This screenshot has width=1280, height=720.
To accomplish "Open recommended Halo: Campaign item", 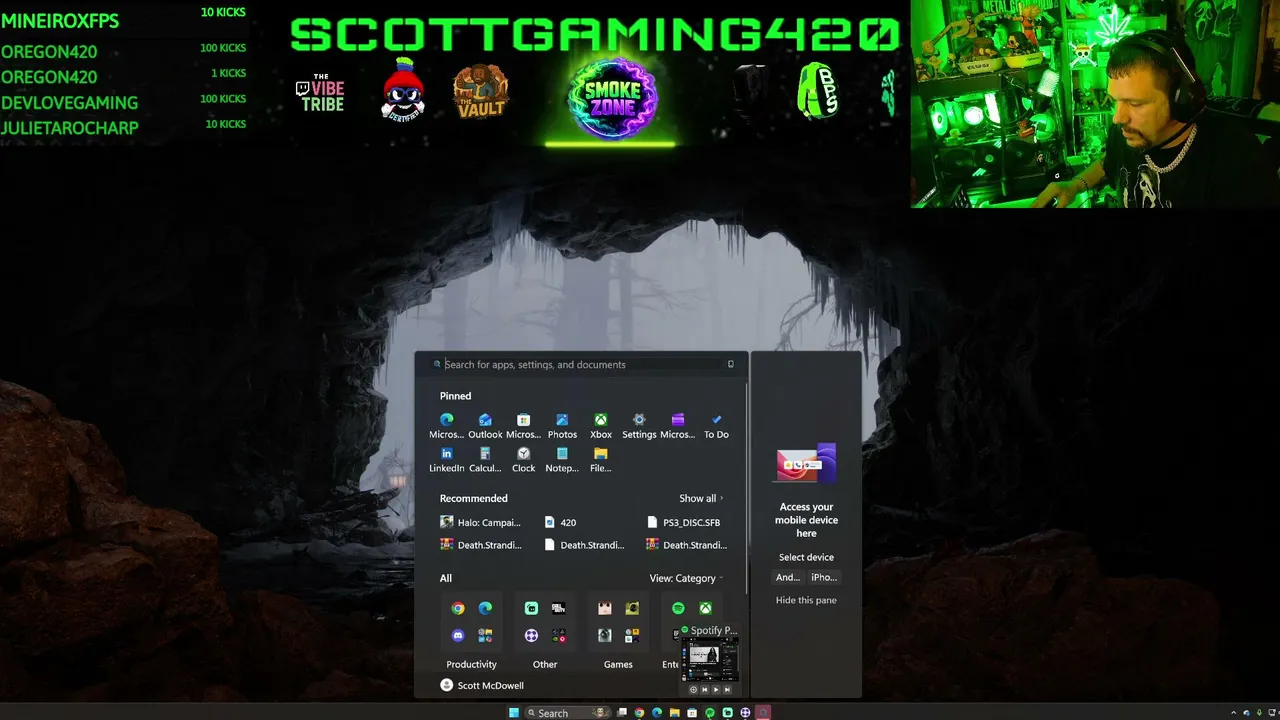I will [x=481, y=522].
